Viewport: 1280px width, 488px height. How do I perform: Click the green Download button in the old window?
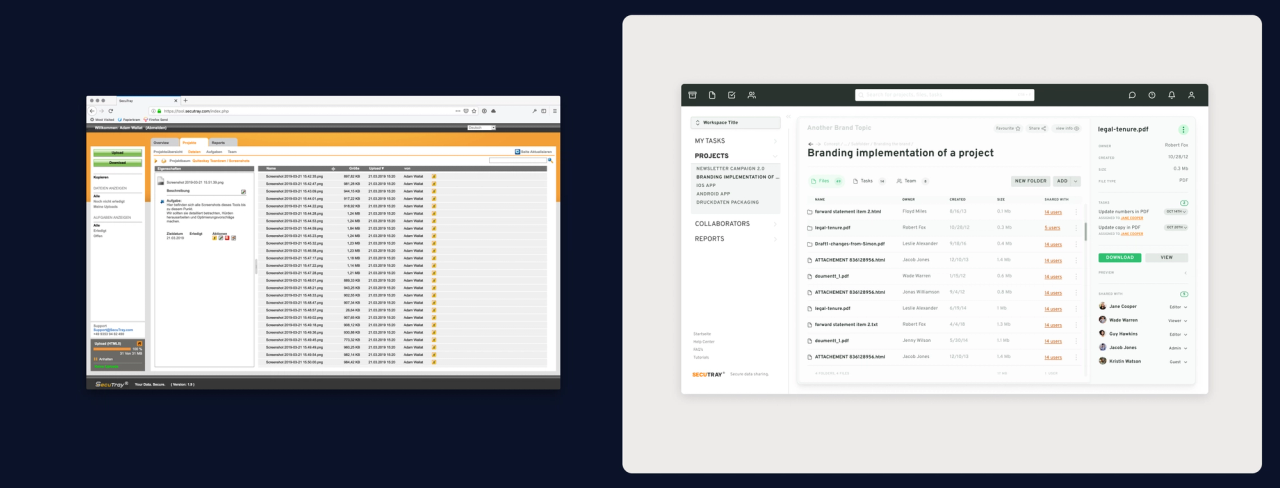(117, 162)
